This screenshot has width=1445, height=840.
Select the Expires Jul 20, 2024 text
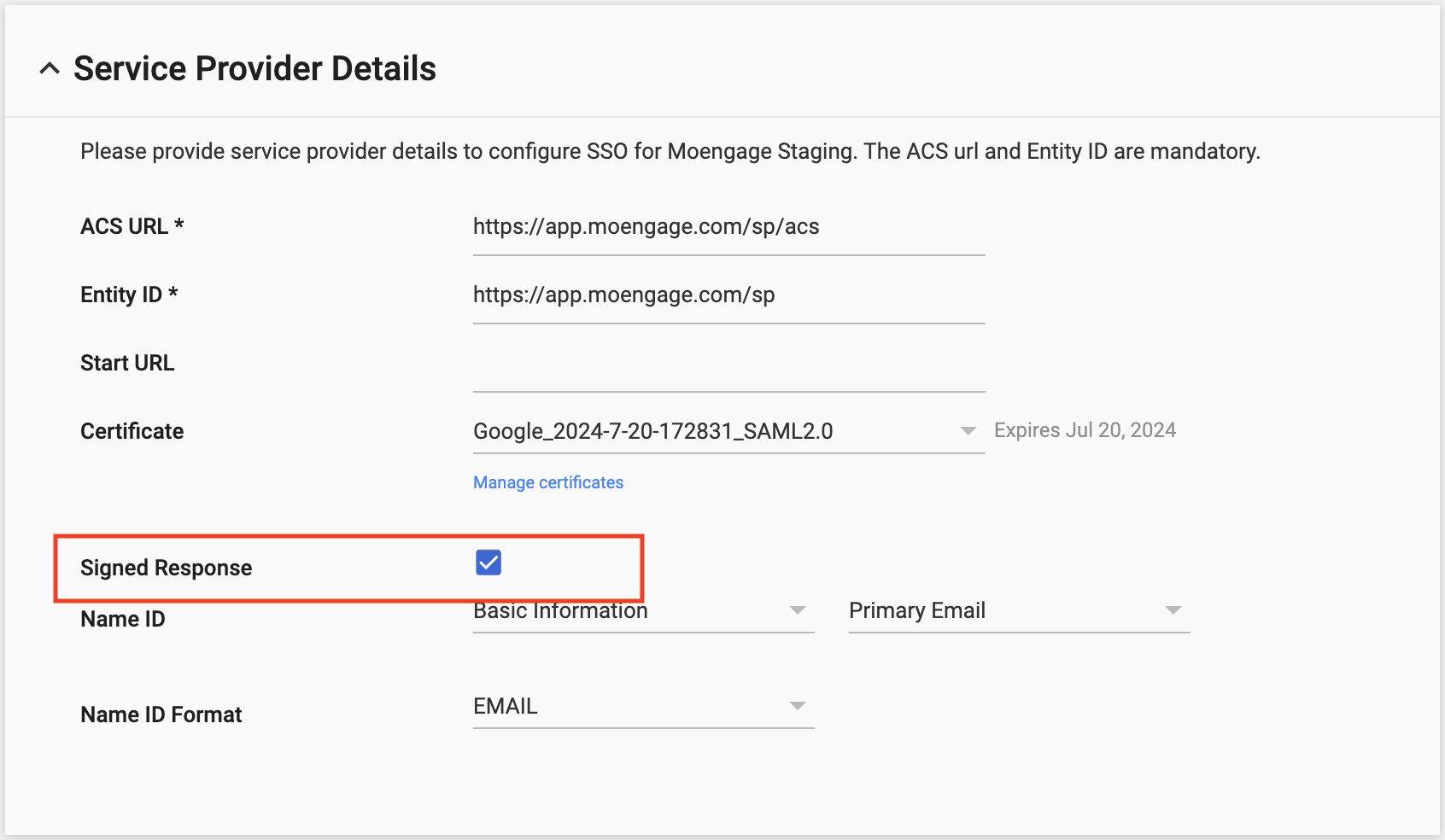[1084, 429]
